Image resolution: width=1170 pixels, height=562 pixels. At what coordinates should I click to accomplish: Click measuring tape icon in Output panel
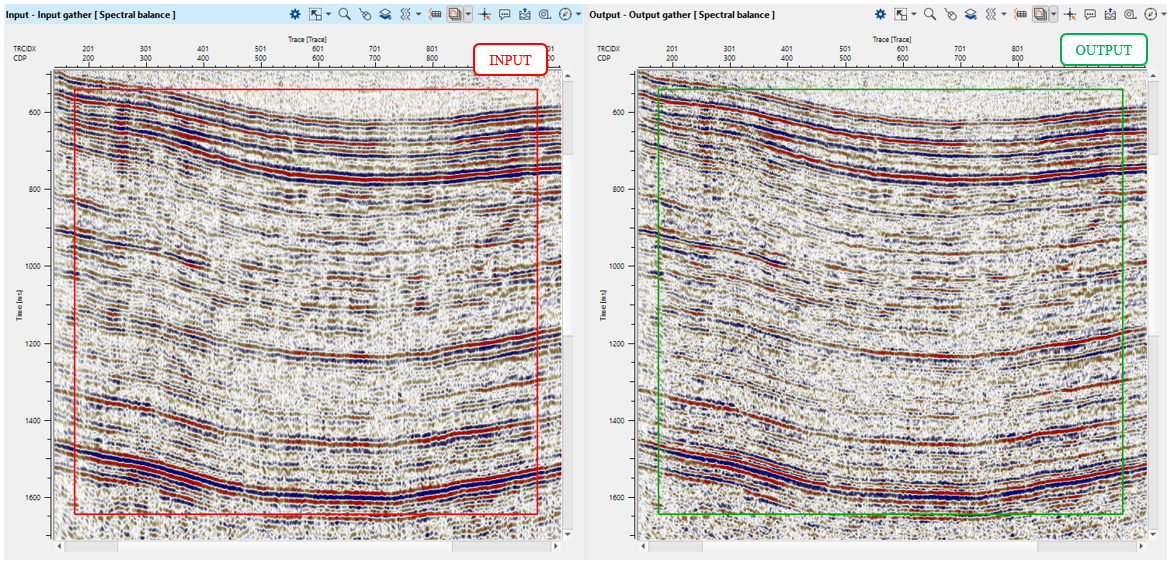(x=1129, y=15)
